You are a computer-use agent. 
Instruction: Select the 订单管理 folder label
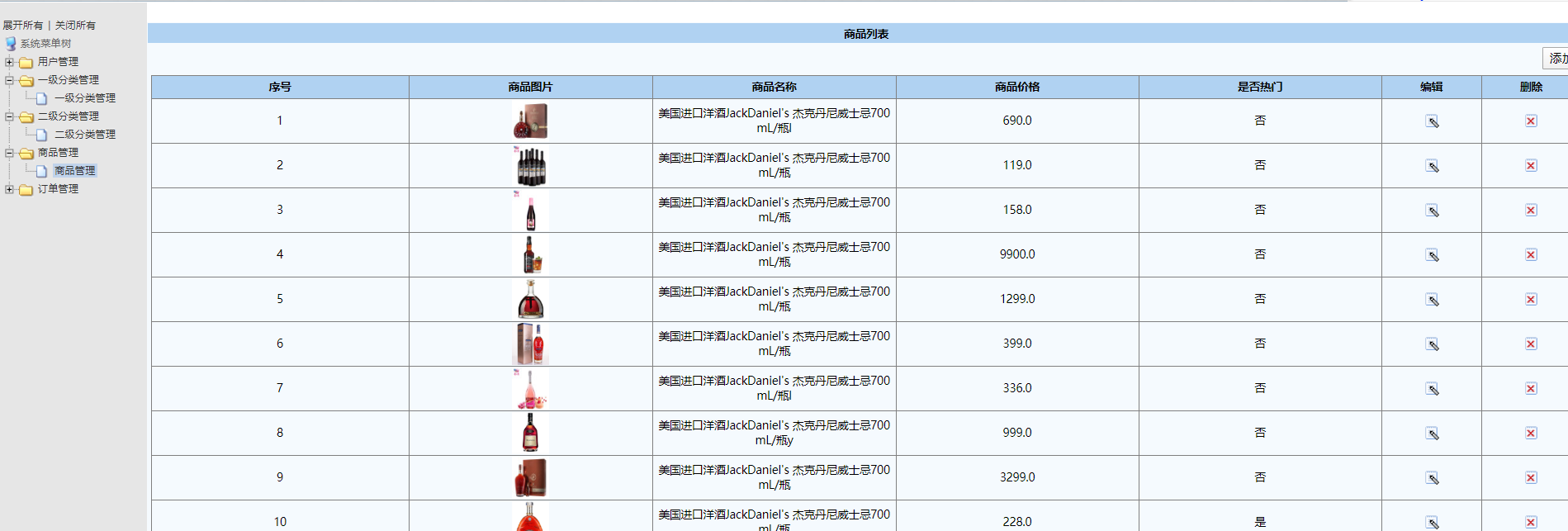58,189
